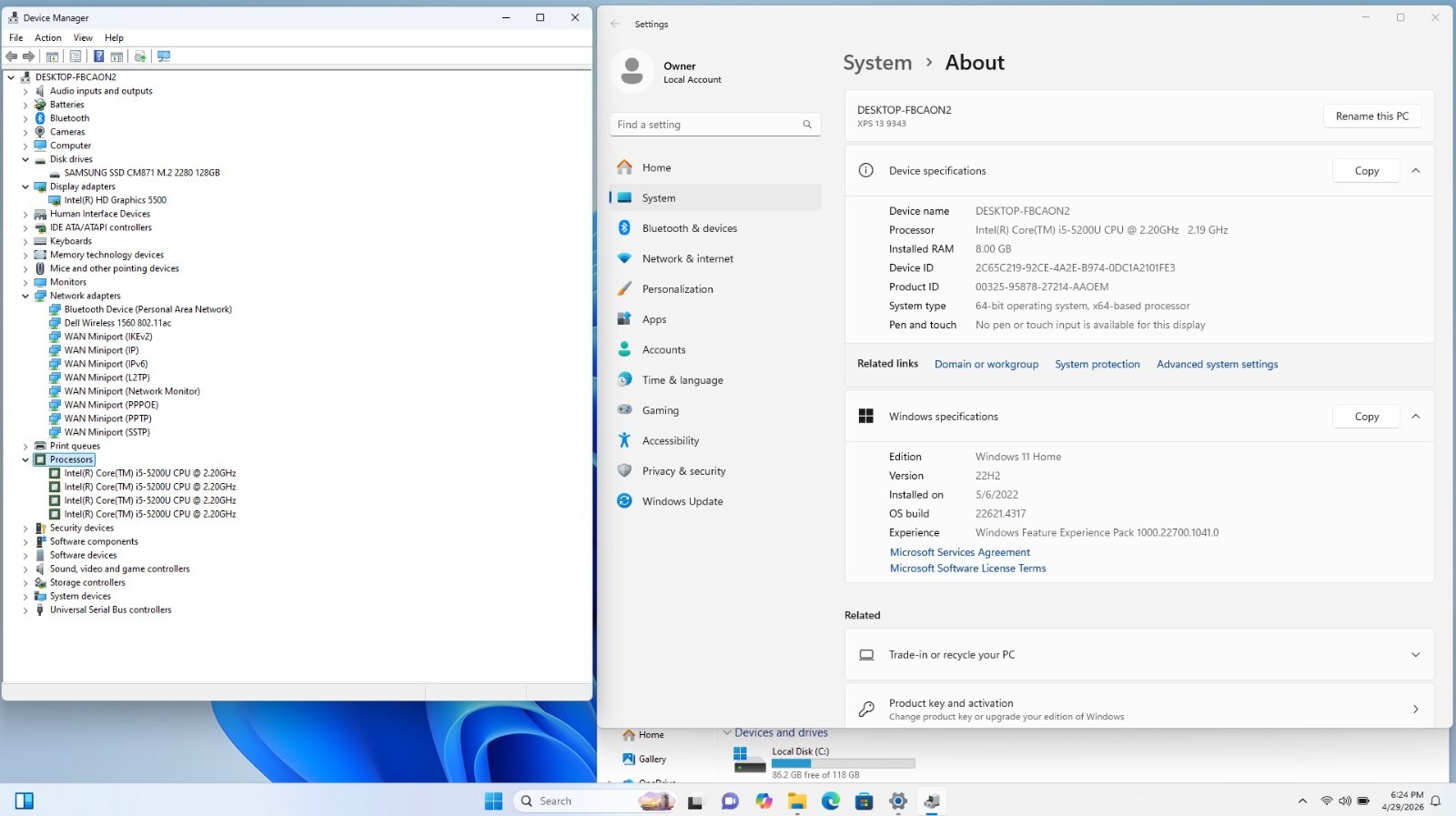Open the Advanced system settings link
The height and width of the screenshot is (816, 1456).
(x=1217, y=364)
